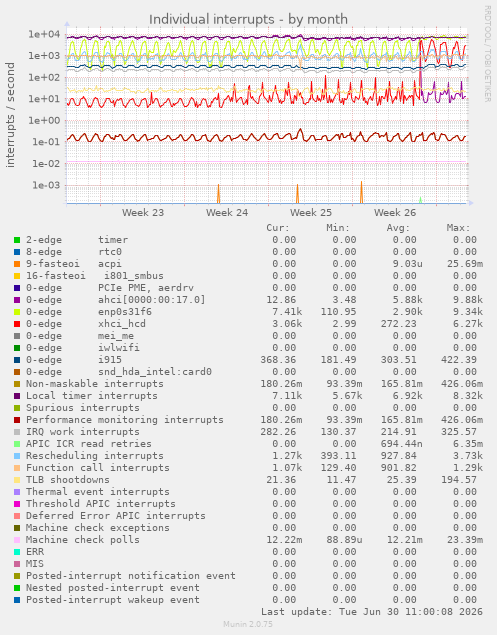Click the orange acpi legend swatch

(17, 264)
